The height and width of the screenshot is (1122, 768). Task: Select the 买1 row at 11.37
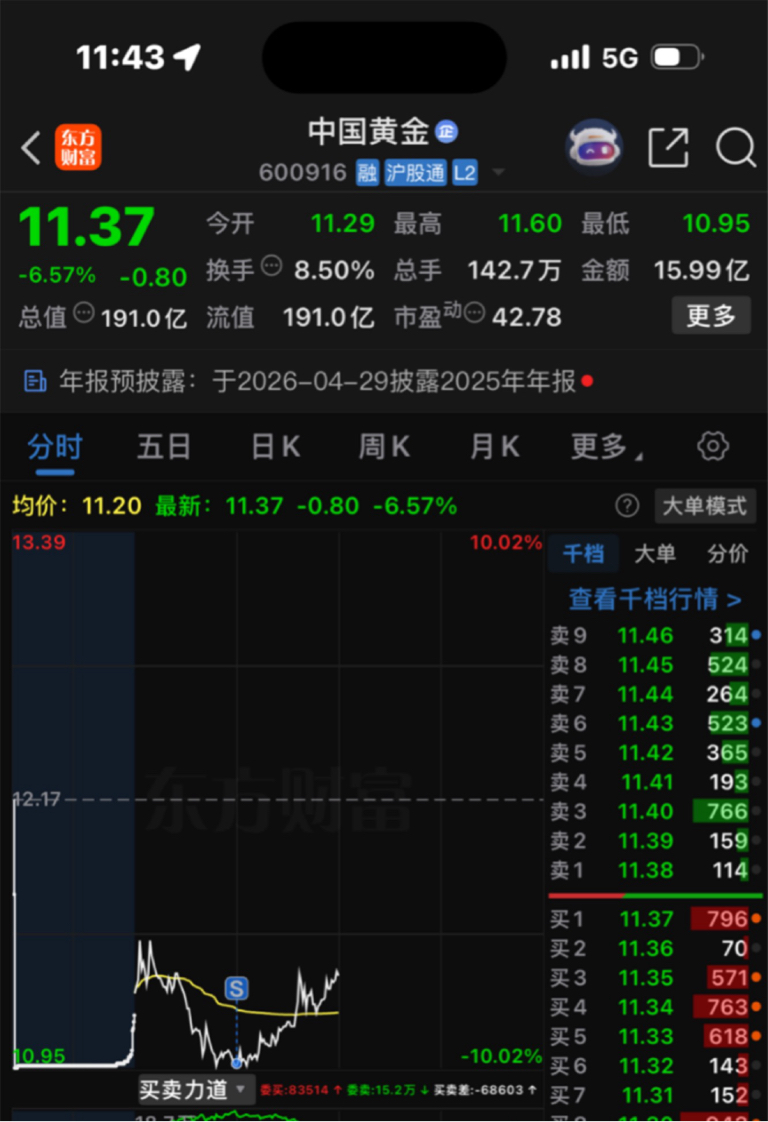(655, 919)
